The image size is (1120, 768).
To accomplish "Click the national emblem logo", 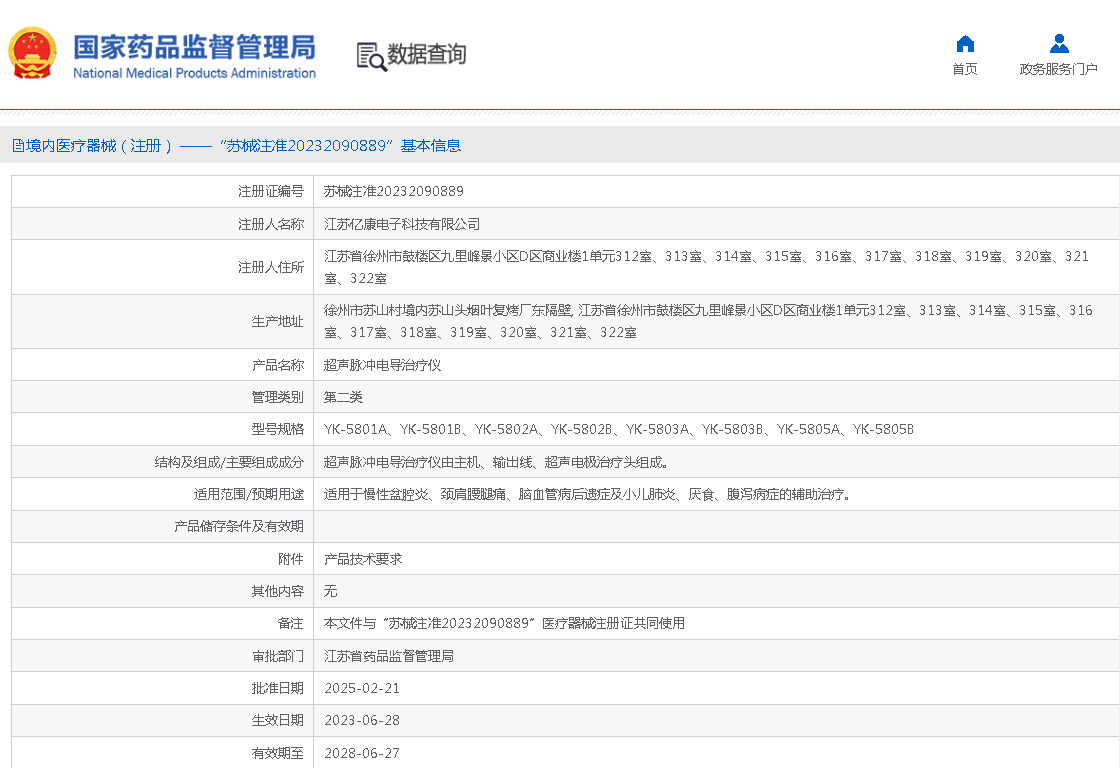I will pos(33,53).
